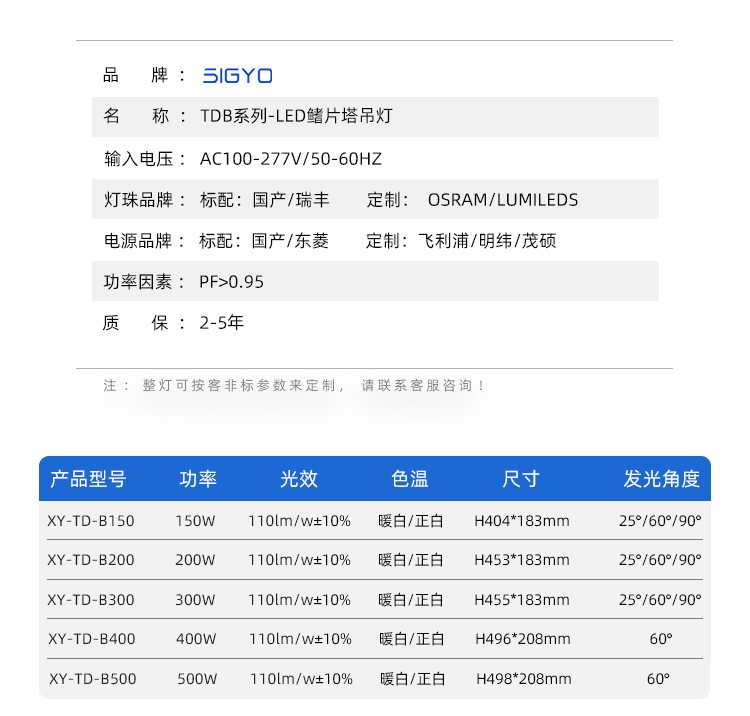Click power cell '300W'
The height and width of the screenshot is (716, 750).
[195, 599]
